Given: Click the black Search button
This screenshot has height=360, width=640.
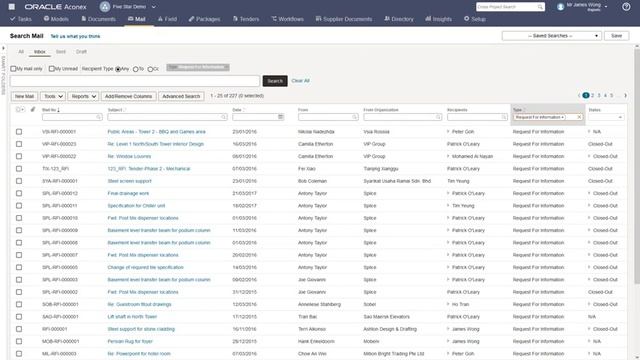Looking at the screenshot, I should point(275,81).
